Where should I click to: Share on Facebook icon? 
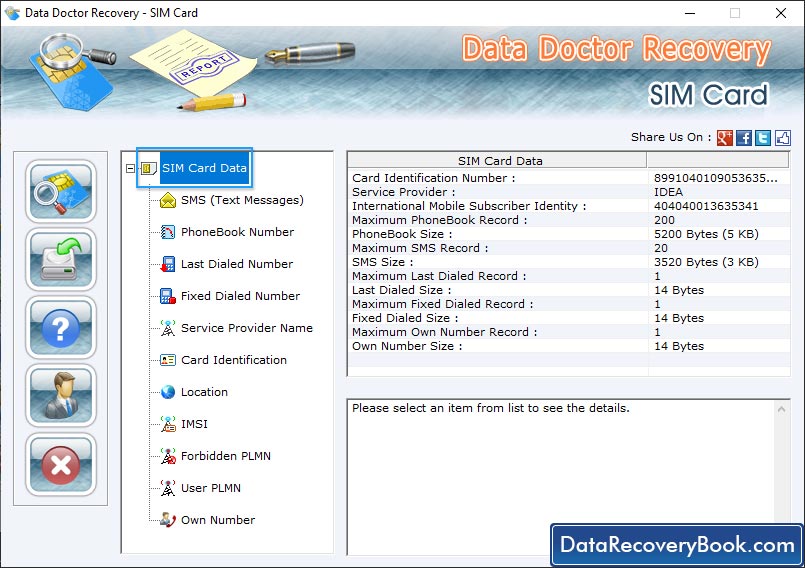(x=744, y=138)
